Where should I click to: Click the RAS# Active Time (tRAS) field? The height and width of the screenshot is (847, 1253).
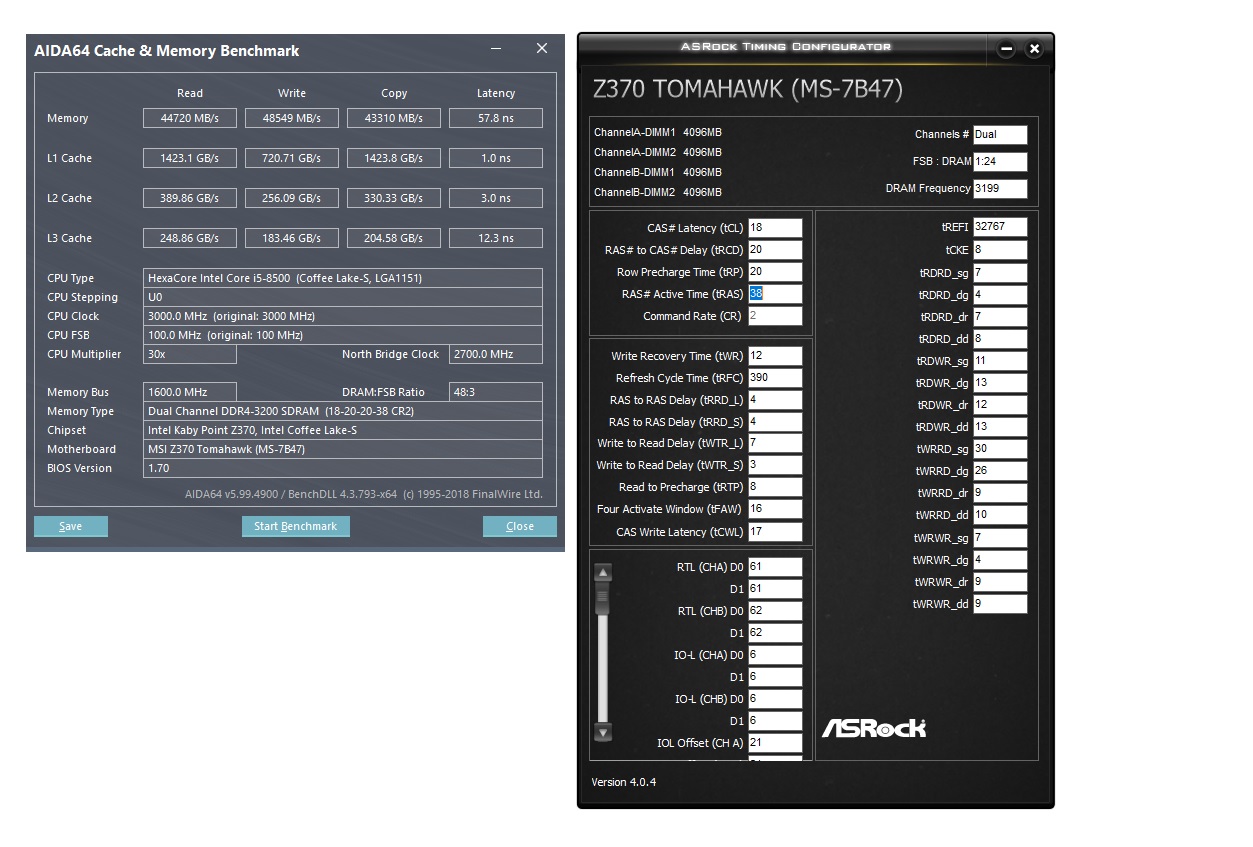[775, 294]
